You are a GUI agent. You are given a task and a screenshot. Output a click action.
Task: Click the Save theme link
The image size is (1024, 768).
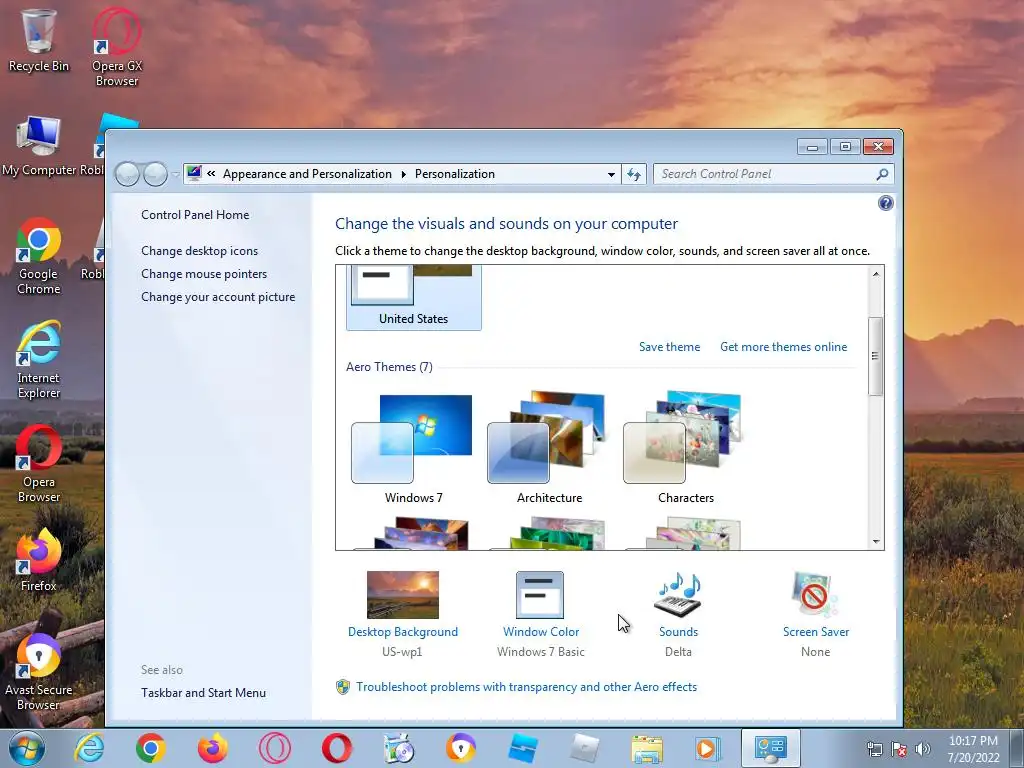coord(669,347)
